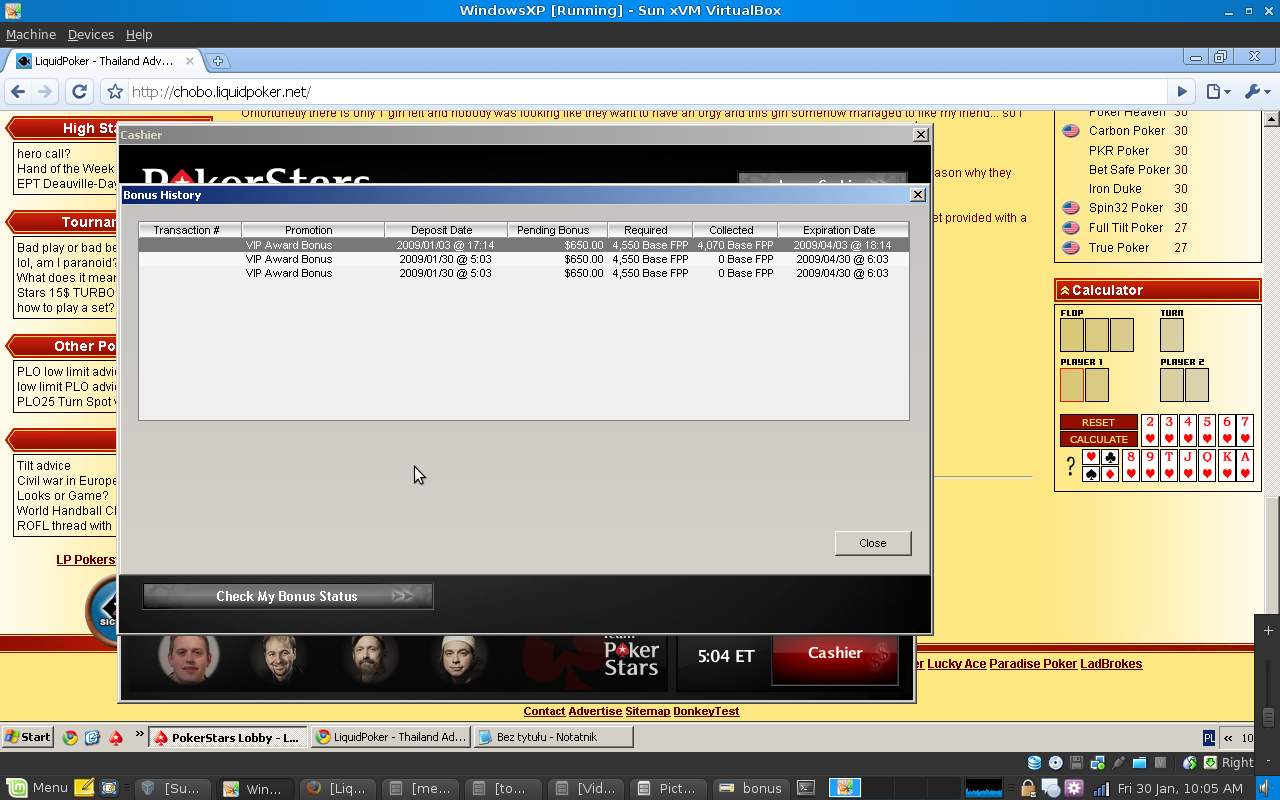Image resolution: width=1280 pixels, height=800 pixels.
Task: Reload the page in Chrome
Action: [x=80, y=92]
